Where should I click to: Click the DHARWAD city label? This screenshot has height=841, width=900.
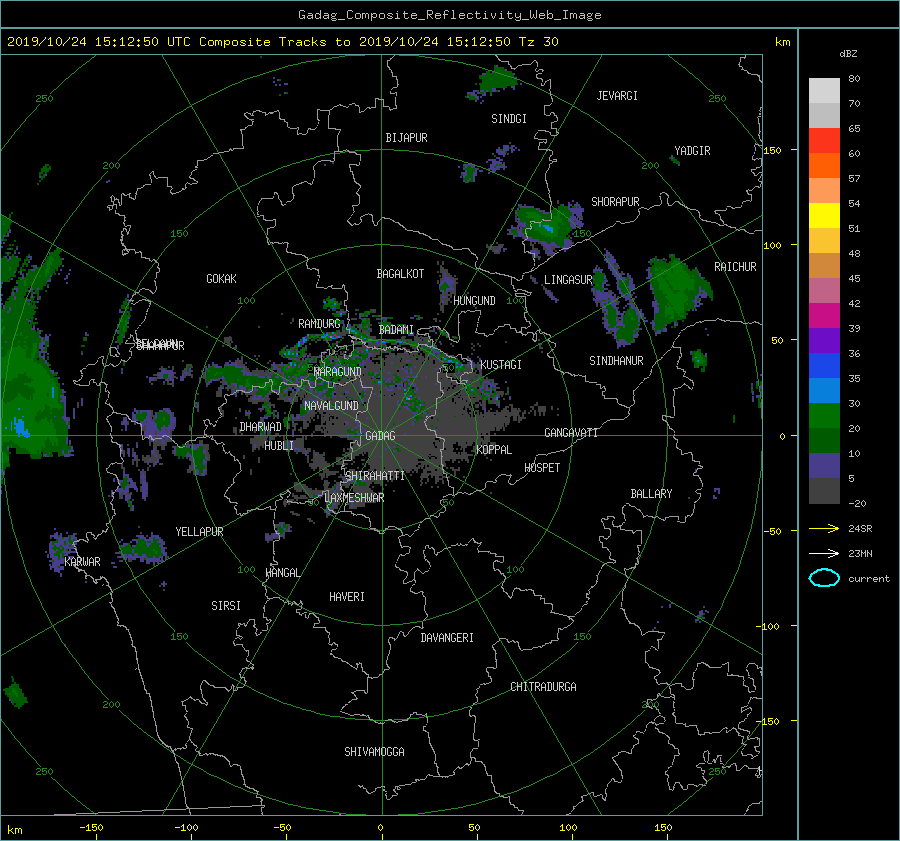coord(260,427)
